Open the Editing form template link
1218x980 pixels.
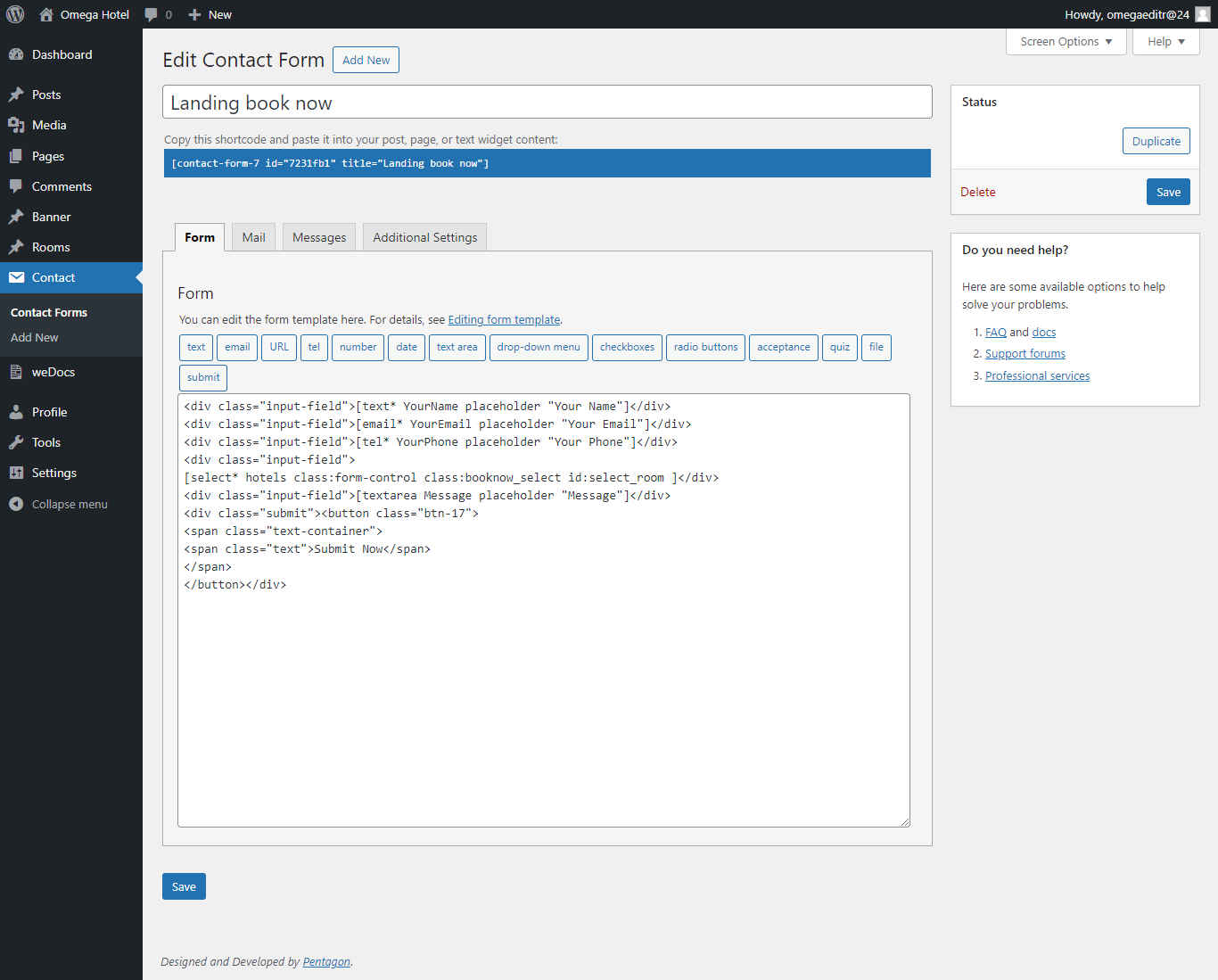[x=504, y=319]
